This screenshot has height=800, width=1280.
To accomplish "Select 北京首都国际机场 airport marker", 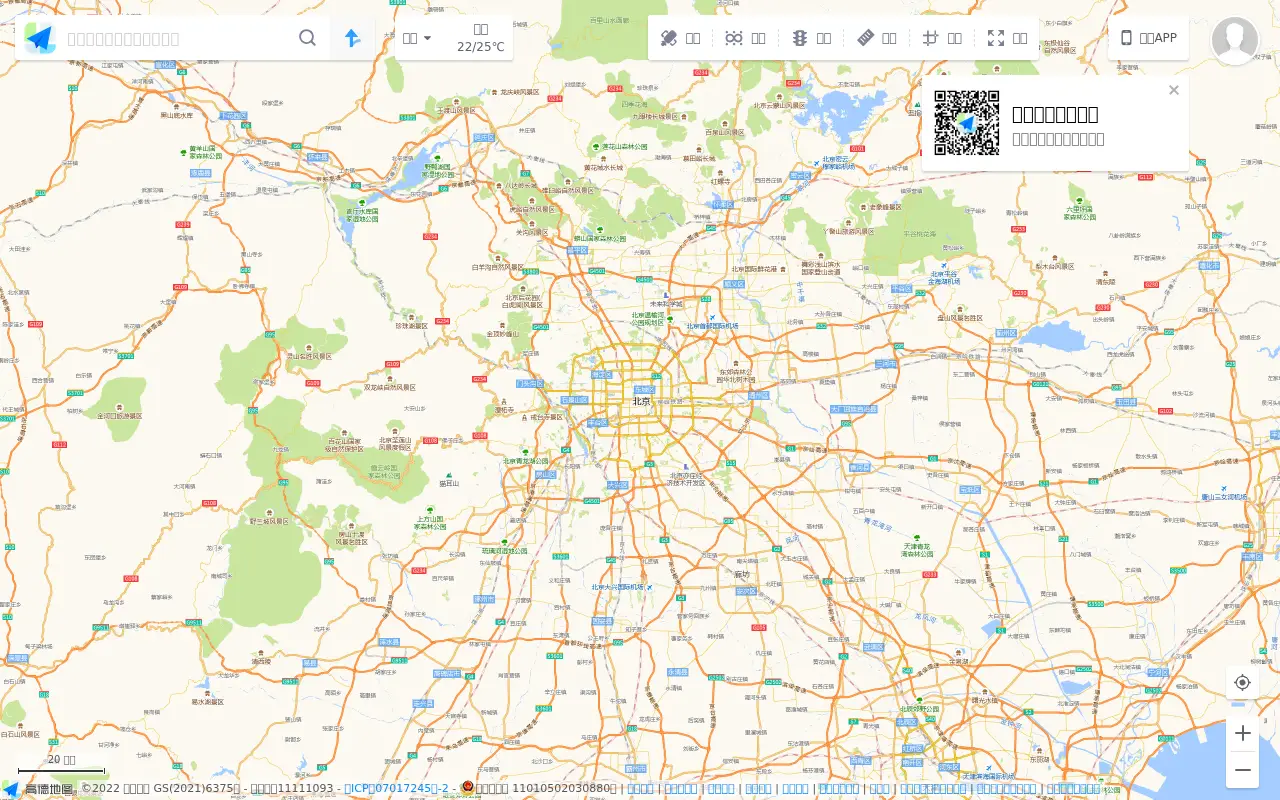I will tap(712, 323).
